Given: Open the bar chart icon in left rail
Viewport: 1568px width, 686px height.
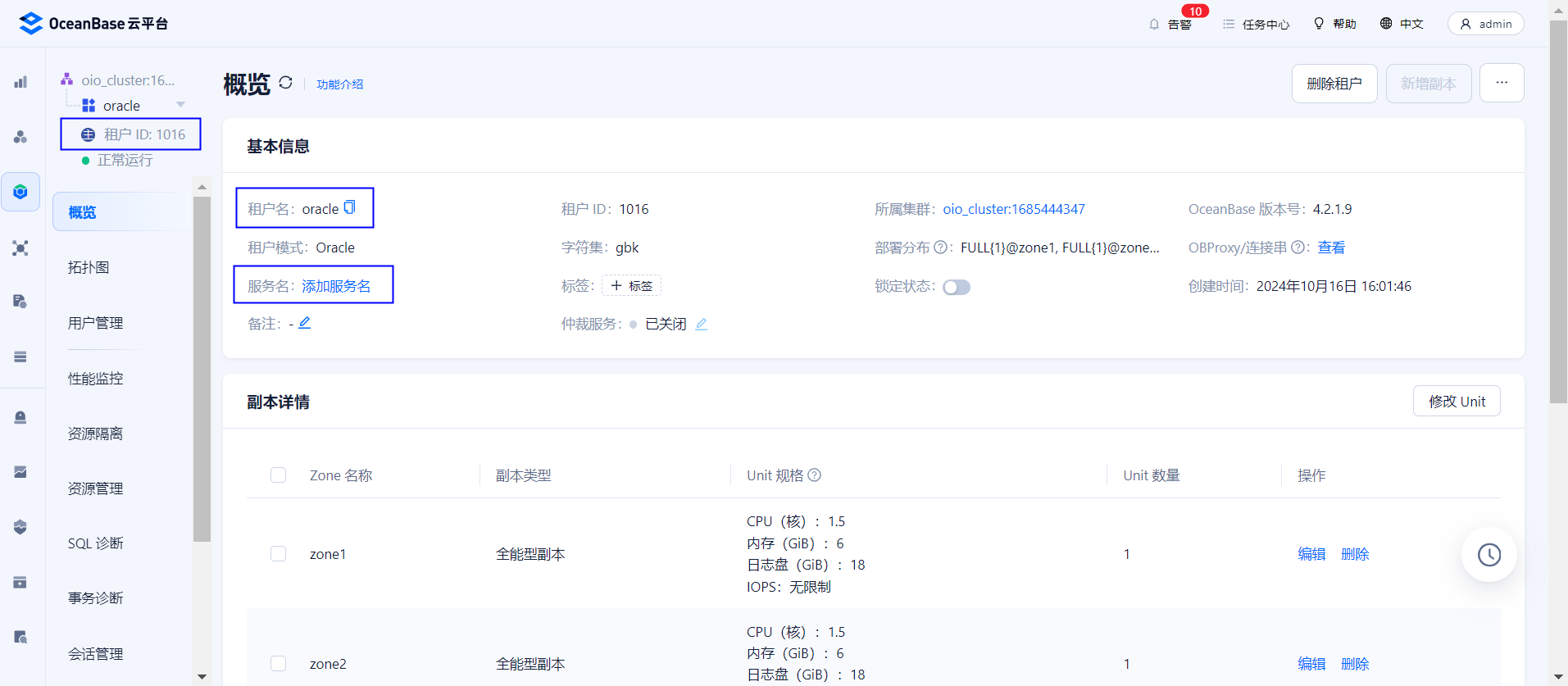Looking at the screenshot, I should point(20,82).
